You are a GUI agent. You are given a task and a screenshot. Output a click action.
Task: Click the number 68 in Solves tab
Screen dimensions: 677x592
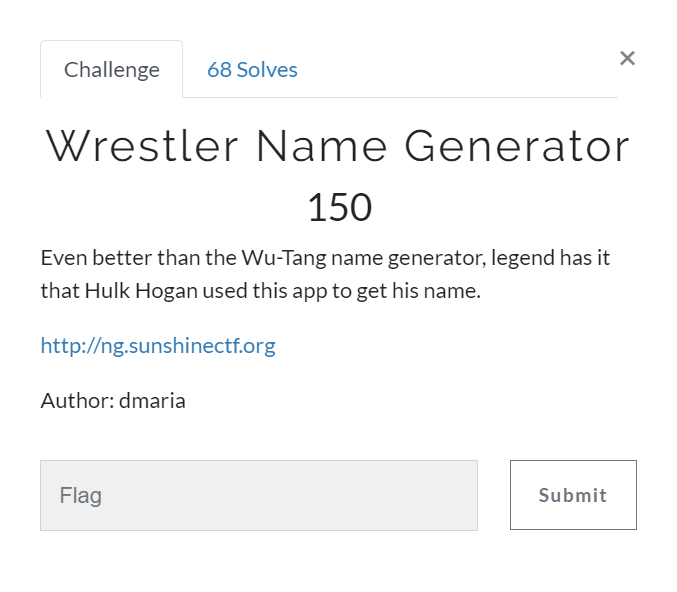218,70
